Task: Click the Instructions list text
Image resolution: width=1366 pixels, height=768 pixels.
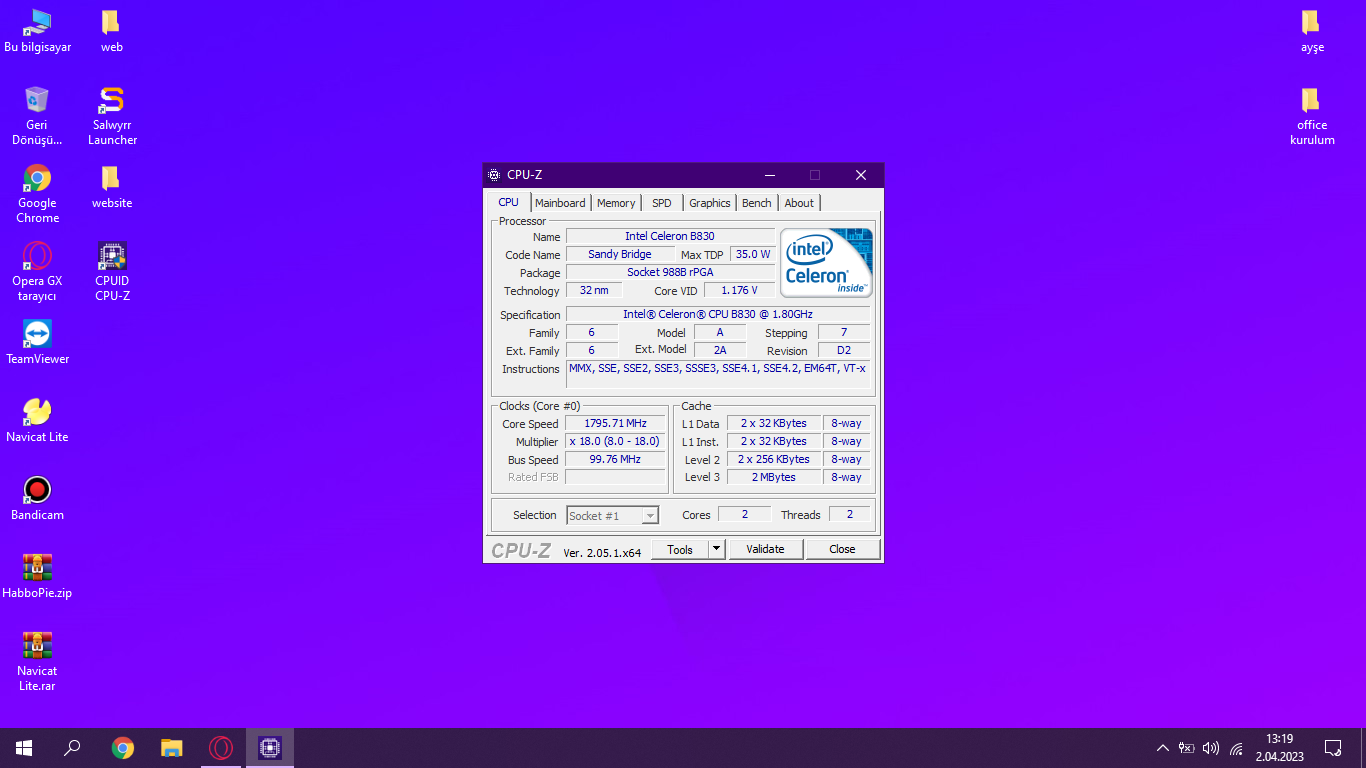Action: [x=718, y=374]
